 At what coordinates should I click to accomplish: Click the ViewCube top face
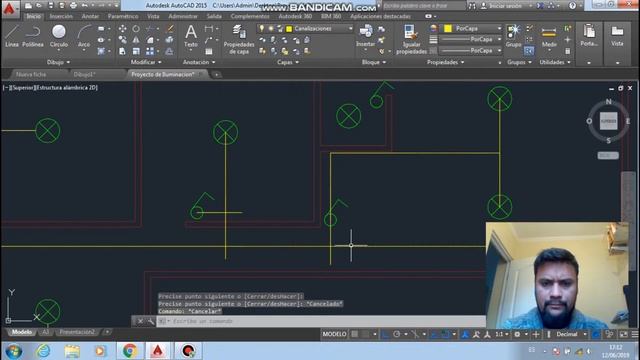608,121
